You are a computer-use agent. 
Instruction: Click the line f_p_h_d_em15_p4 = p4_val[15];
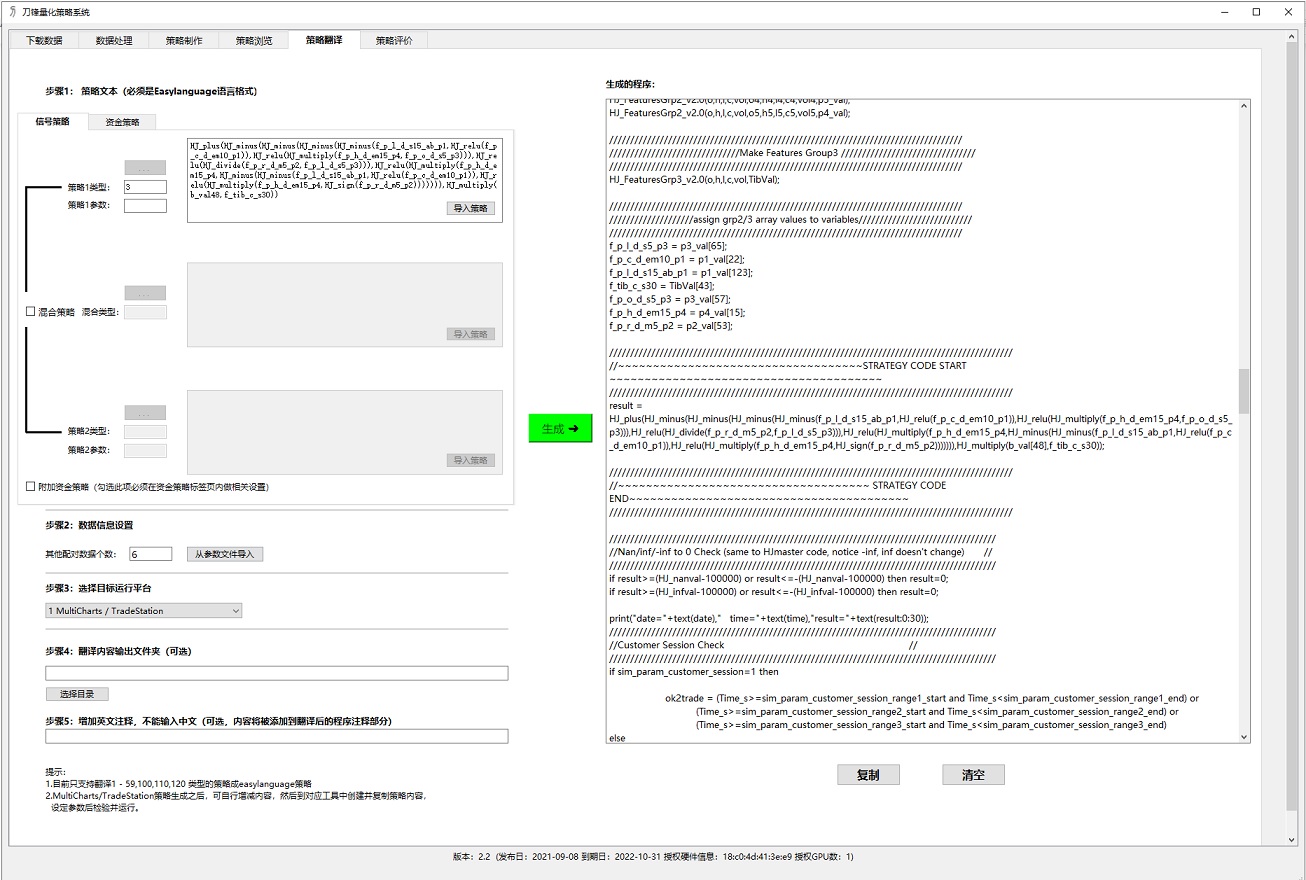pos(677,312)
